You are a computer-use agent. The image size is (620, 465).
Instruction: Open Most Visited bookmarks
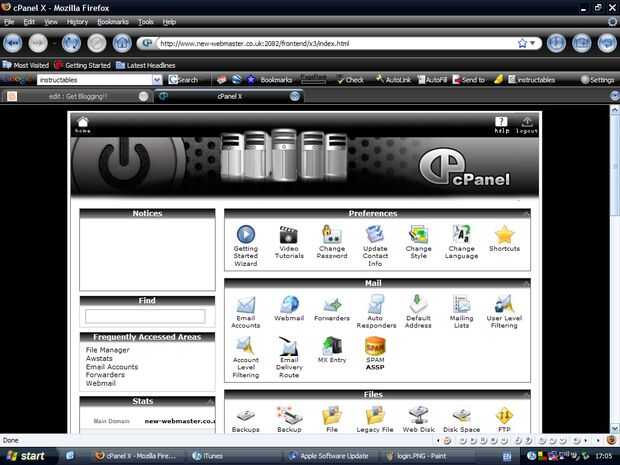26,65
